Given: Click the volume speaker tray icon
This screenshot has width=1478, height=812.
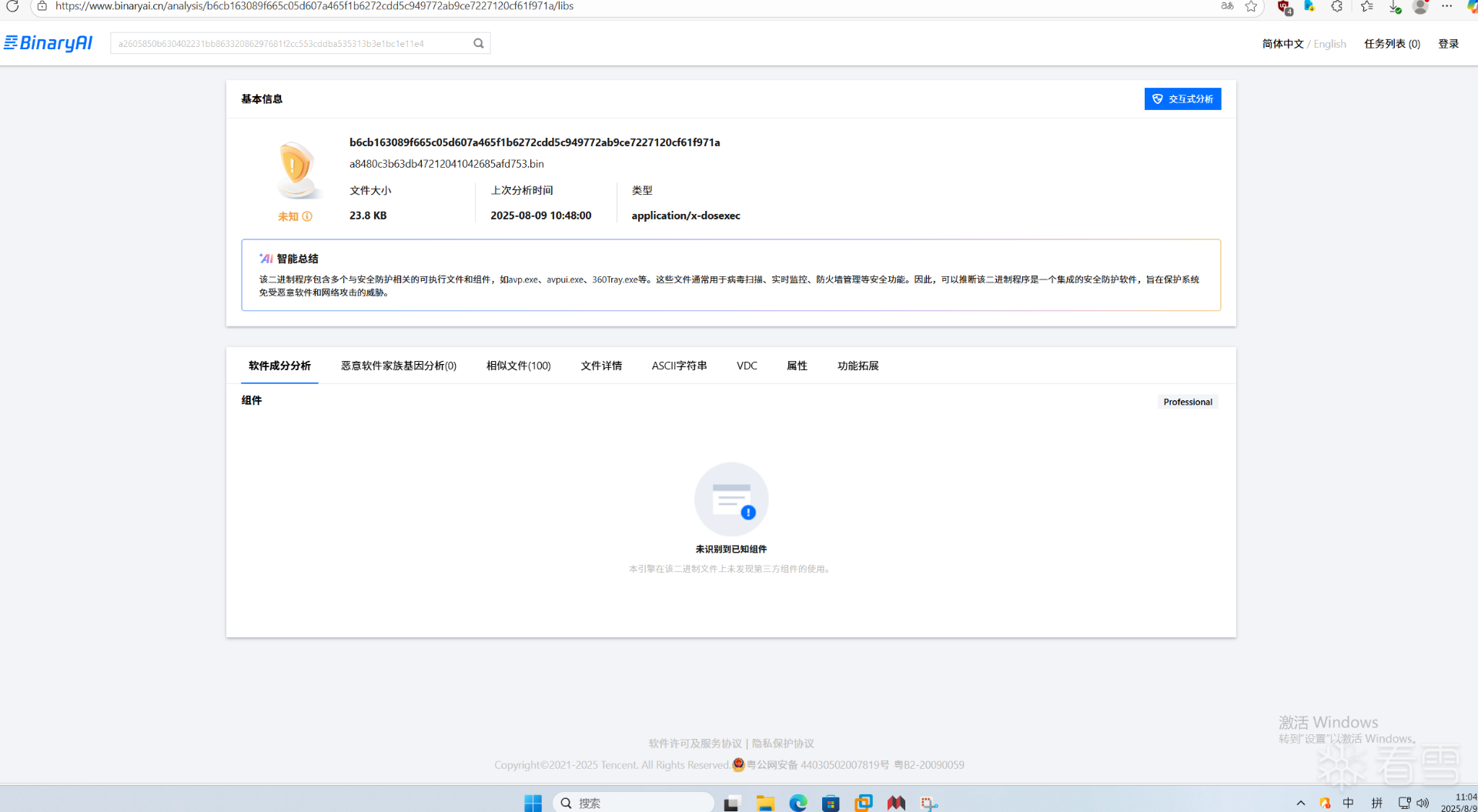Looking at the screenshot, I should [x=1423, y=804].
